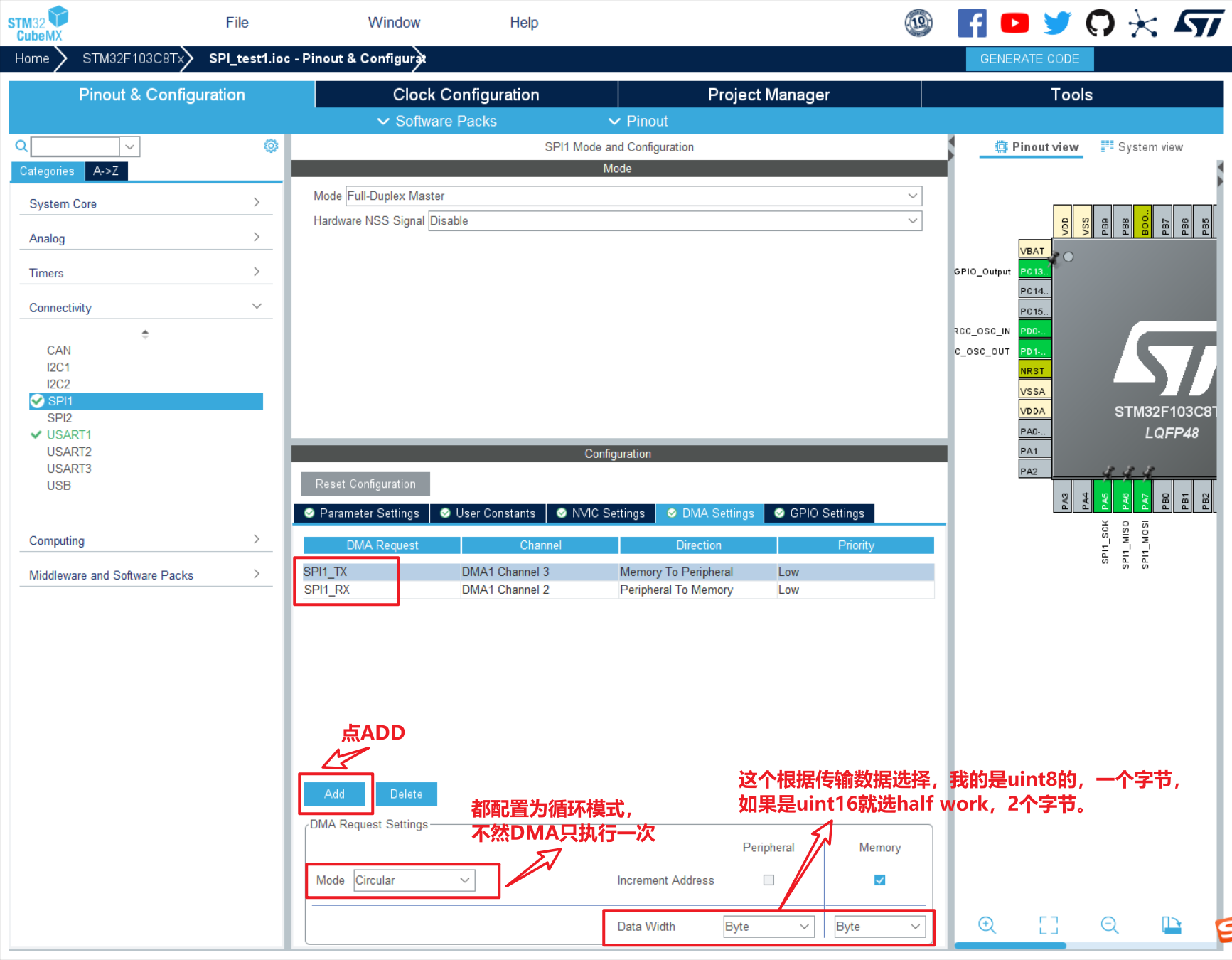Switch to A->Z sorting tab
The height and width of the screenshot is (960, 1232).
[x=106, y=171]
